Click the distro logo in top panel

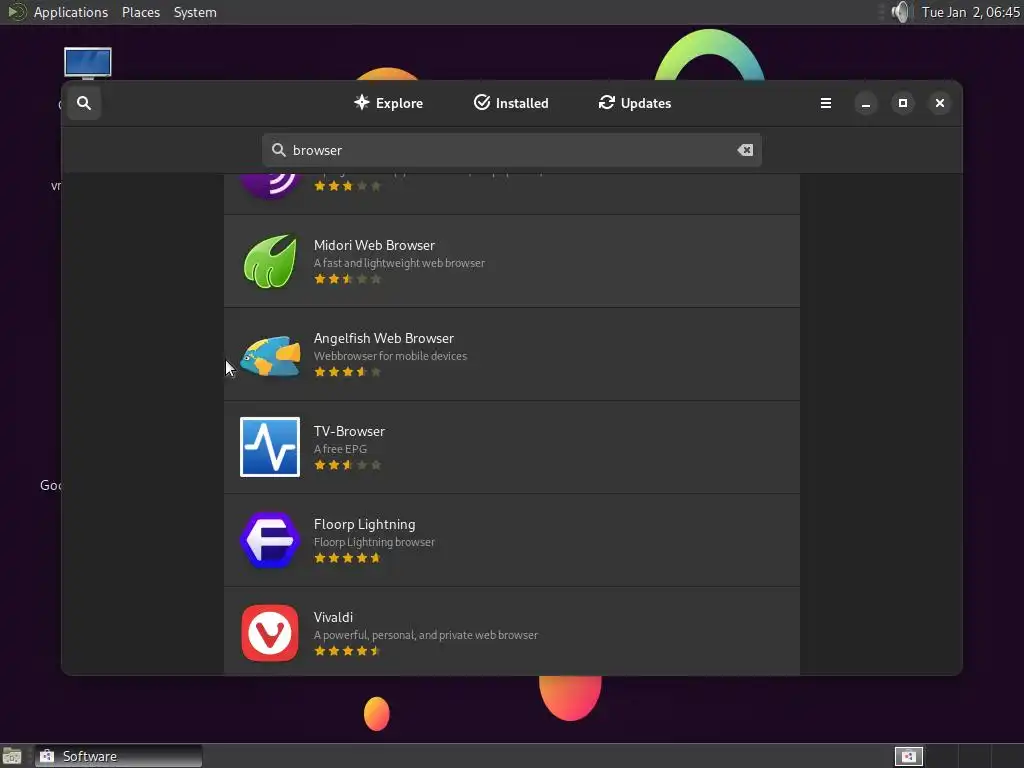(16, 12)
